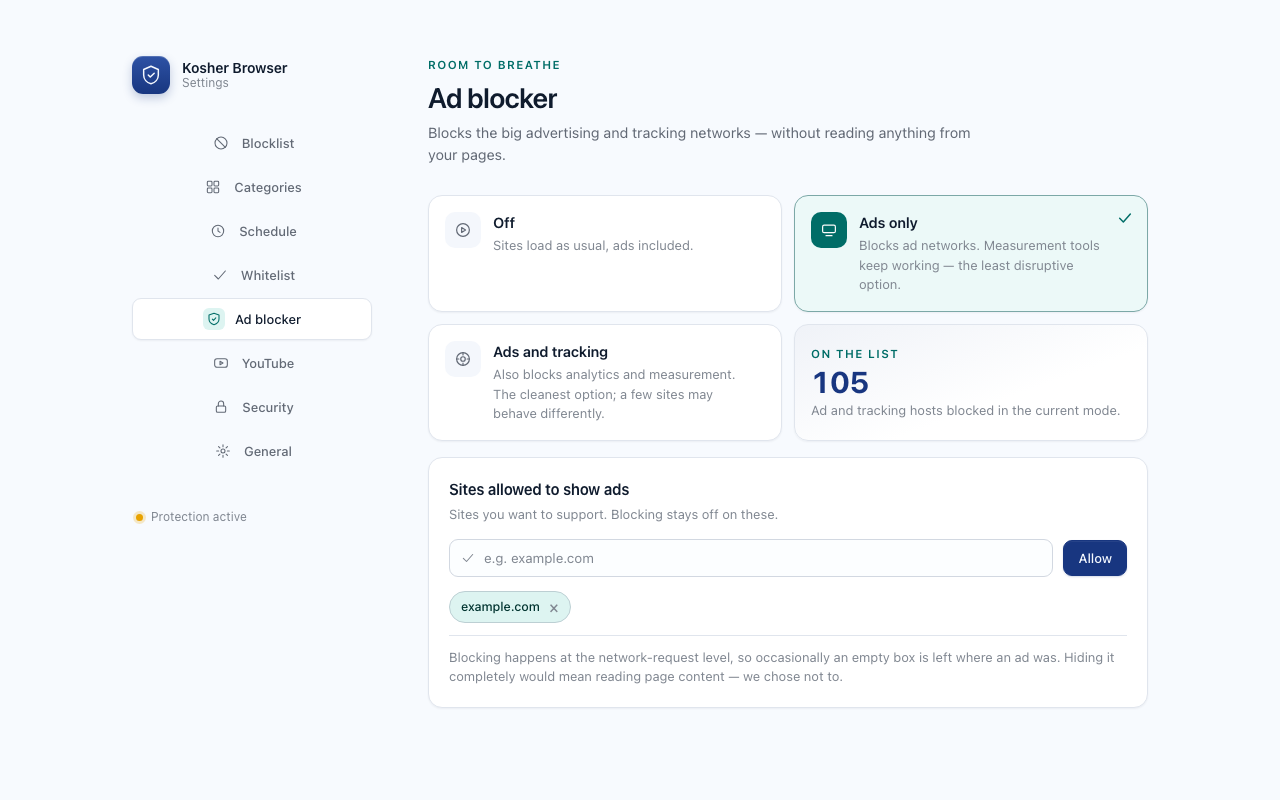Click the Whitelist checkmark icon
Viewport: 1280px width, 800px height.
coord(220,275)
